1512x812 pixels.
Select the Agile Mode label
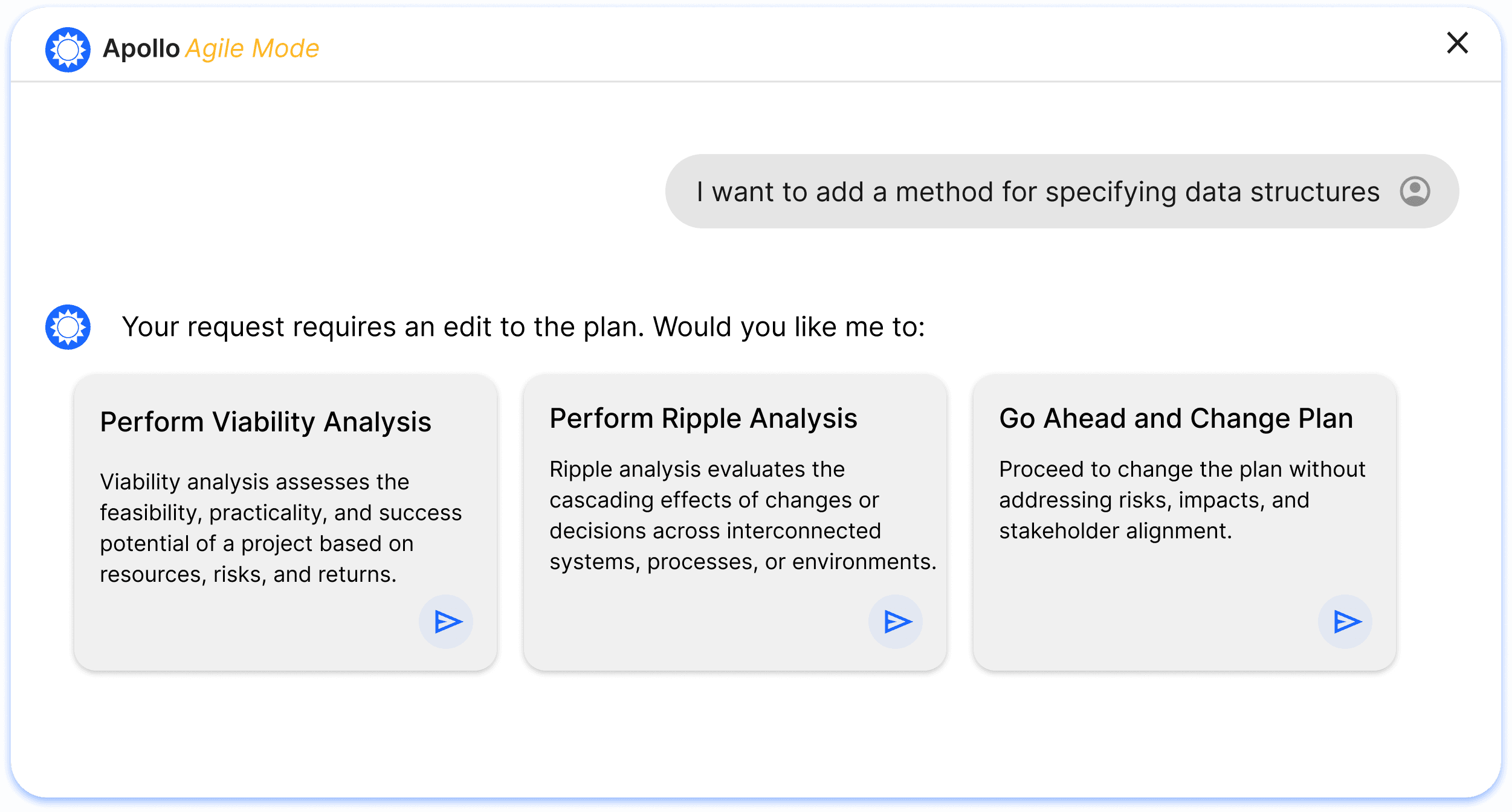point(252,48)
